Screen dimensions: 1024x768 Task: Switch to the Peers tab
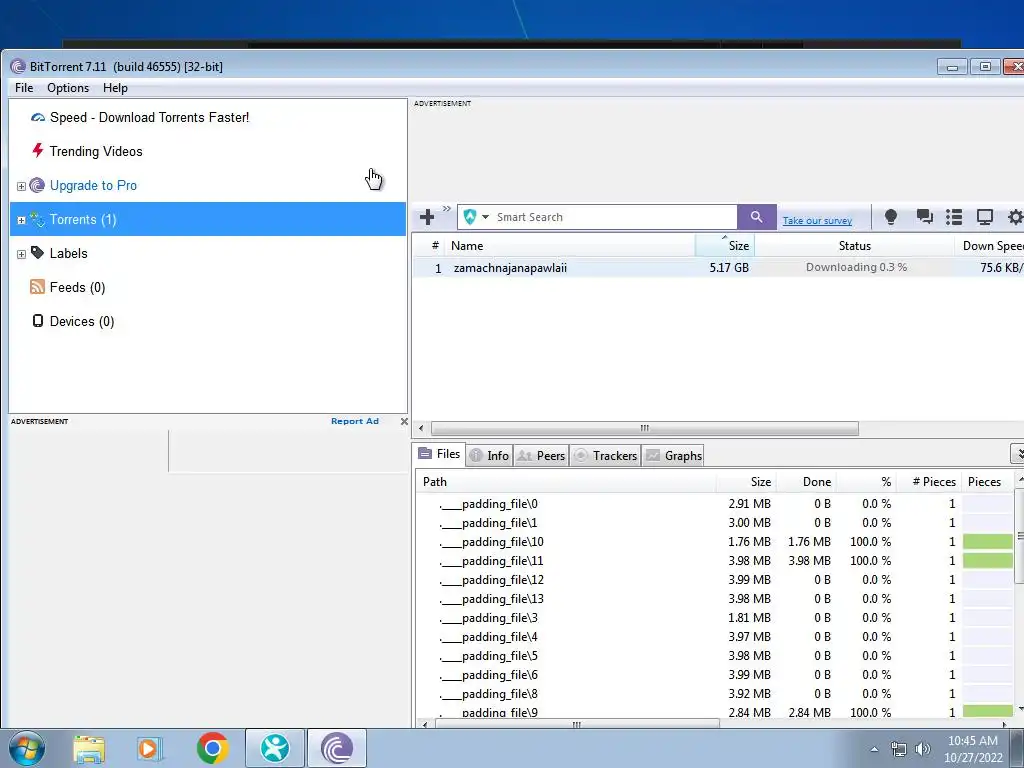point(541,455)
